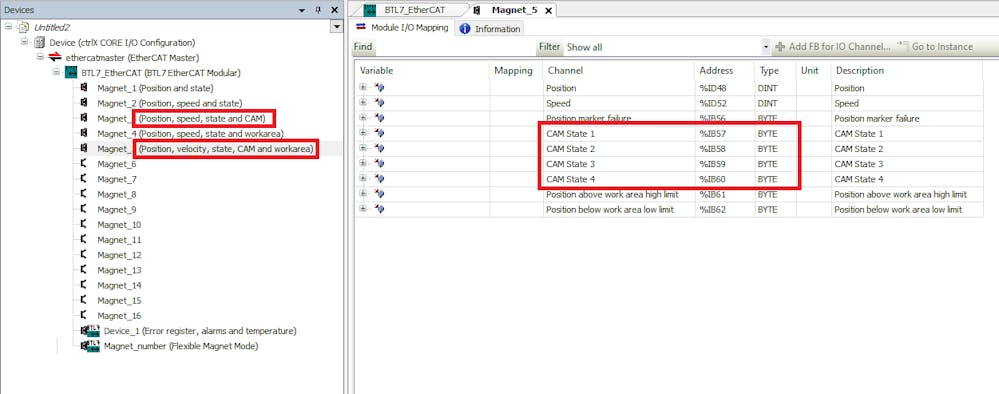
Task: Select the Magnet_8 tree item
Action: (x=117, y=194)
